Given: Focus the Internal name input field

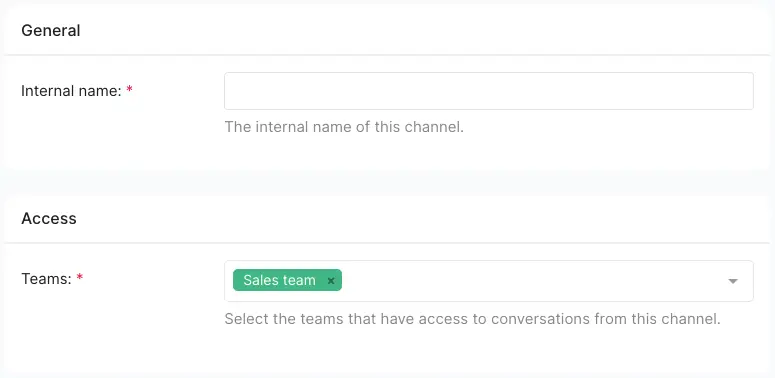Looking at the screenshot, I should tap(489, 91).
